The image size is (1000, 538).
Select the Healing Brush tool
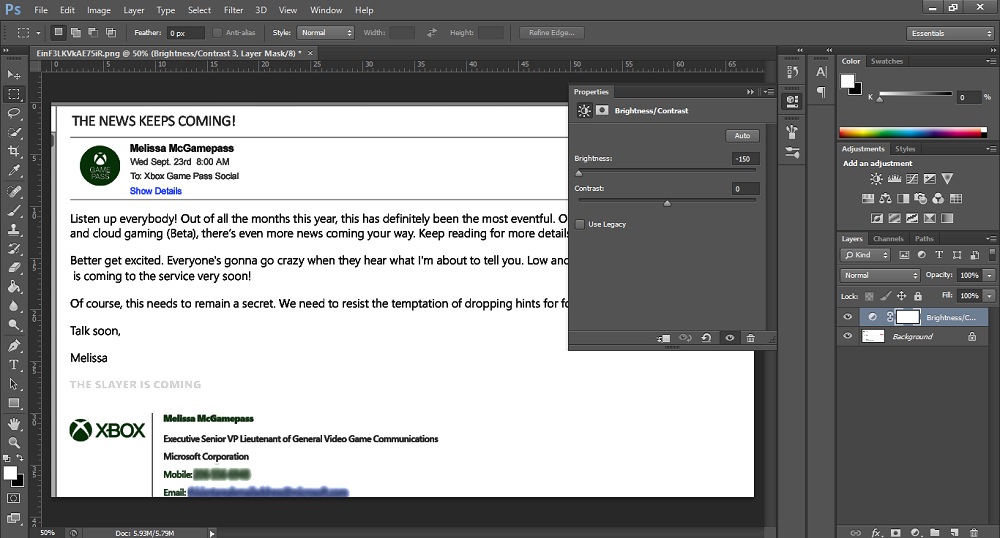[x=14, y=191]
